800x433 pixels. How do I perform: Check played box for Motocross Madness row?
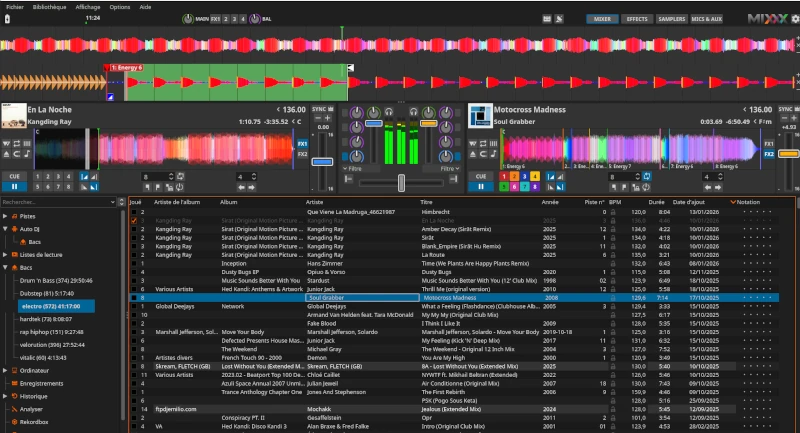pos(134,298)
